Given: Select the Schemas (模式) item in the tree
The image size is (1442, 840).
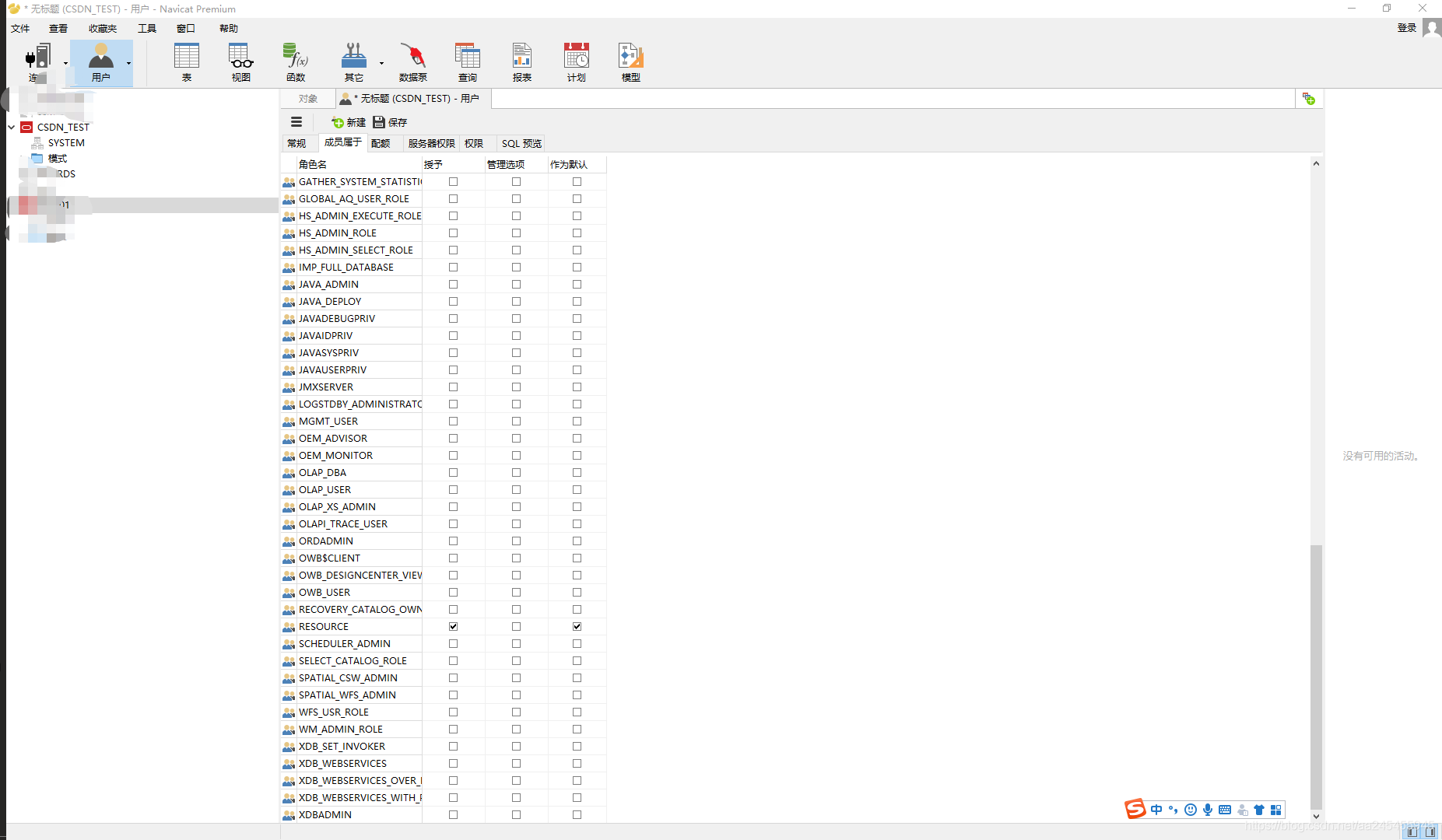Looking at the screenshot, I should [x=58, y=159].
